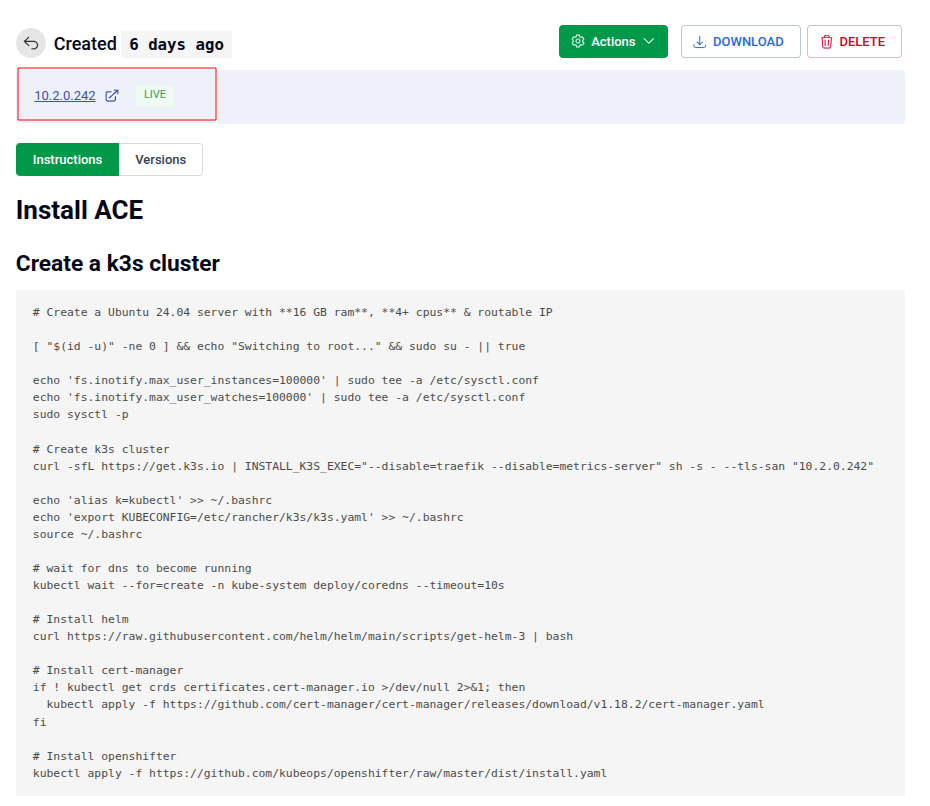Click the DOWNLOAD button

[x=740, y=41]
